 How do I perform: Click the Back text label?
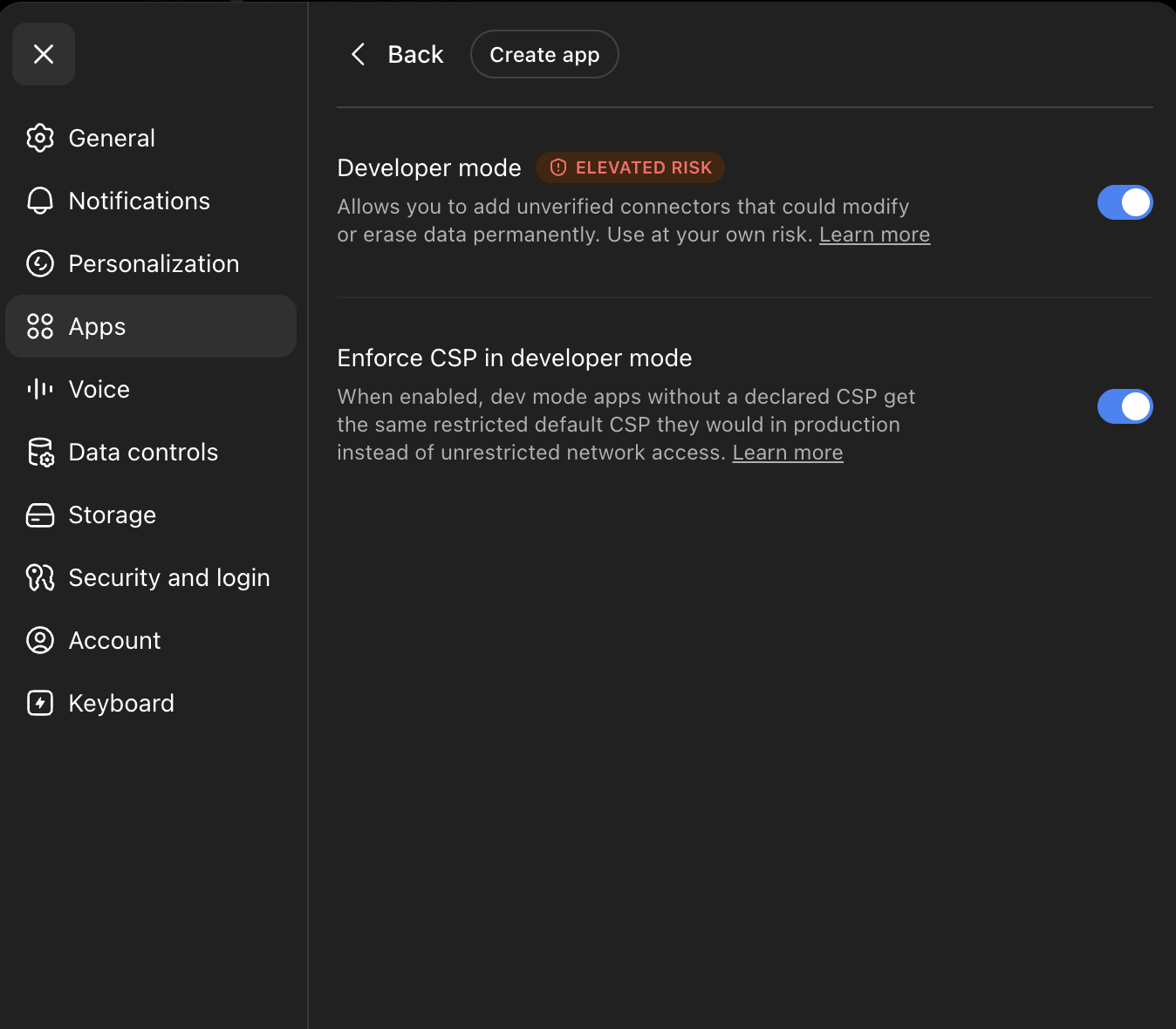tap(415, 54)
